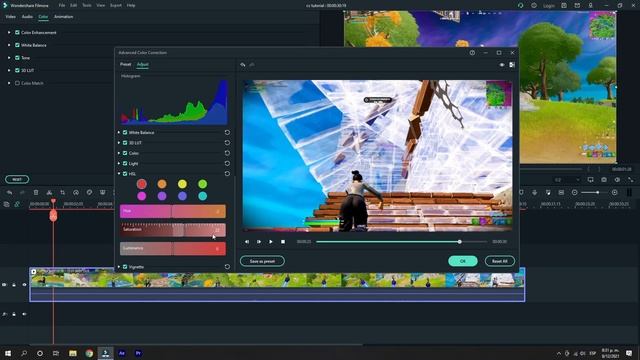Viewport: 640px width, 360px height.
Task: Expand White Balance in the color dialog
Action: pyautogui.click(x=119, y=132)
